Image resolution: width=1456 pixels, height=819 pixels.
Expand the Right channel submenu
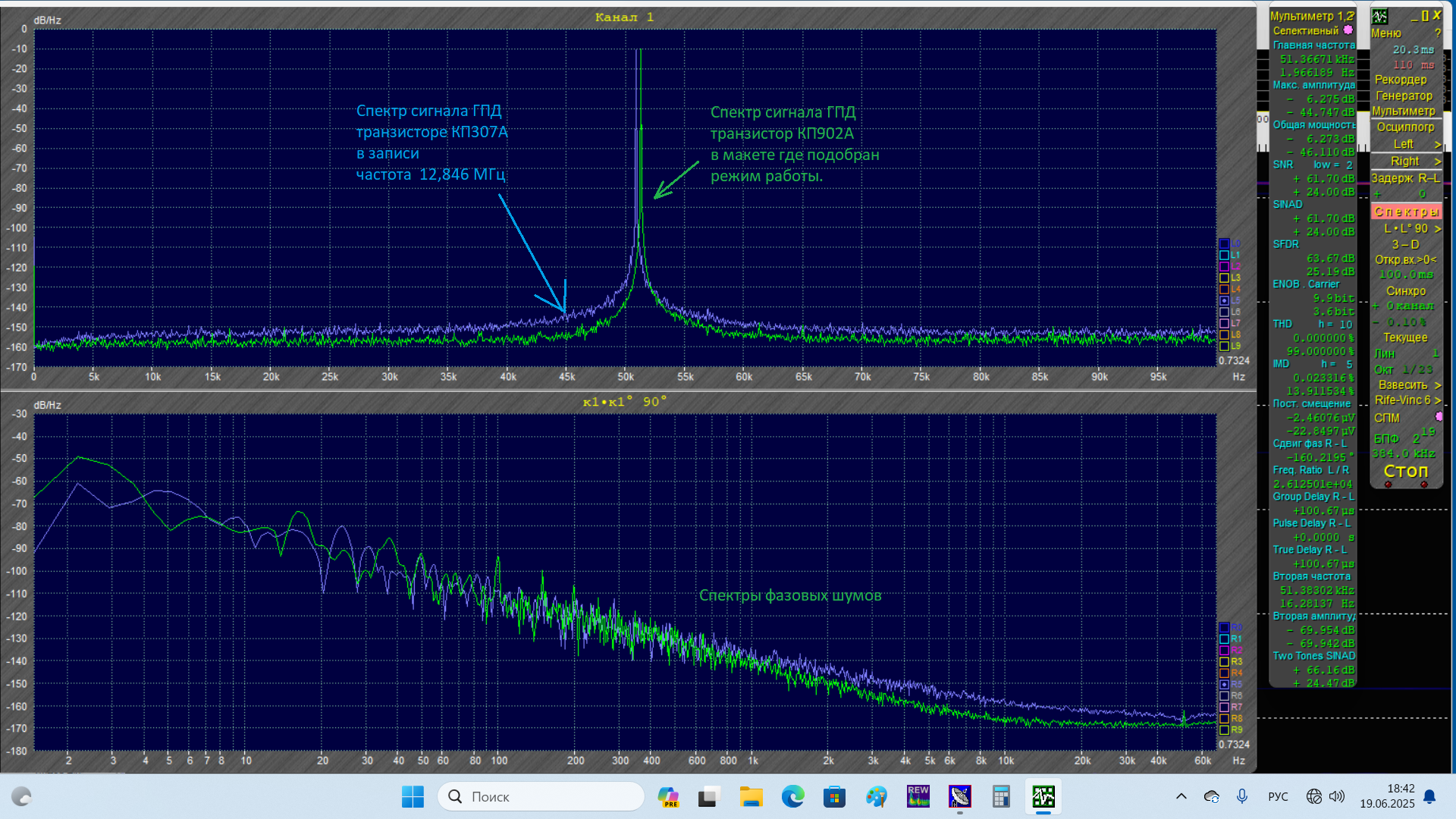click(x=1406, y=162)
